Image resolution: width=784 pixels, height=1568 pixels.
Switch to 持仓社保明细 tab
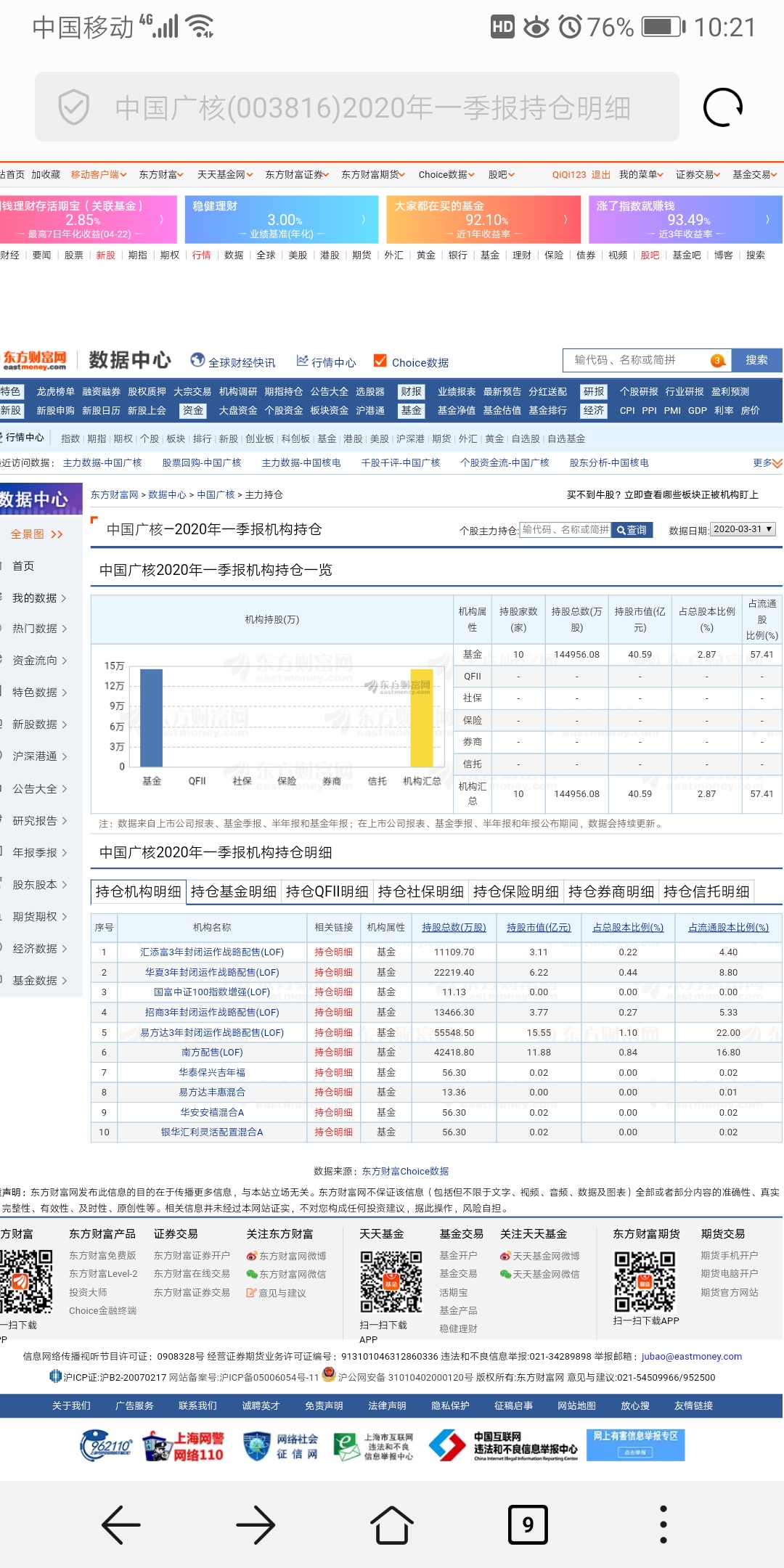coord(420,891)
